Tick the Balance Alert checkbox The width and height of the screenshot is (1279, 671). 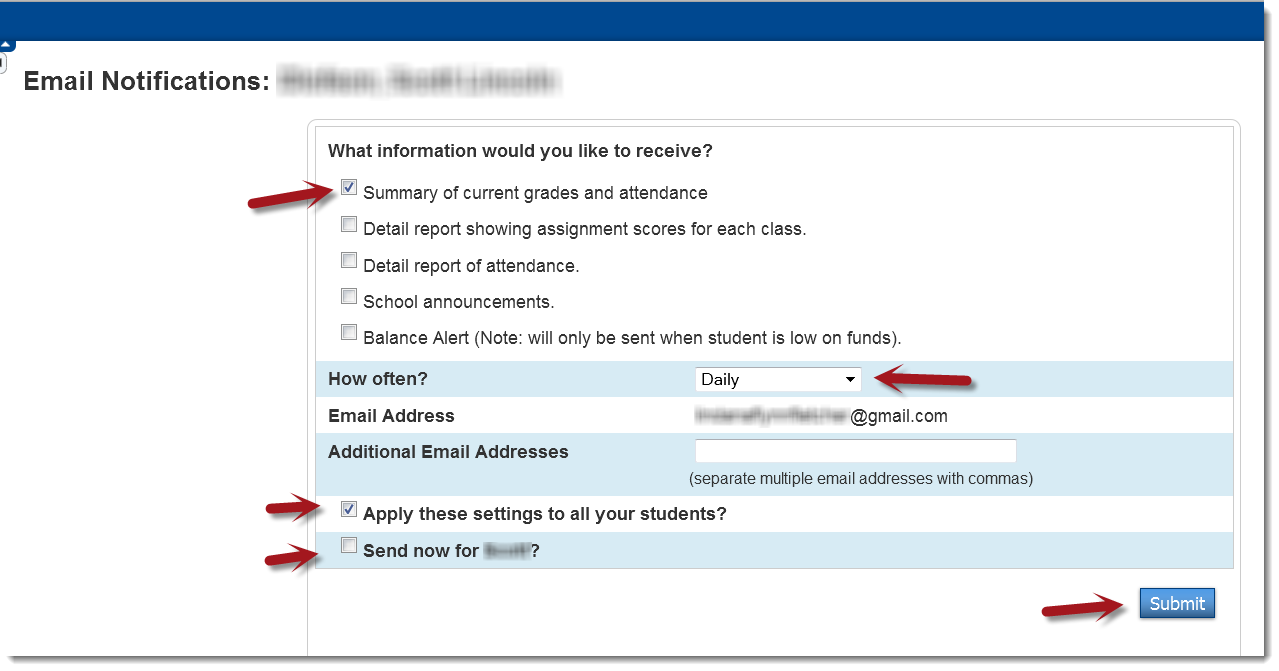tap(349, 332)
